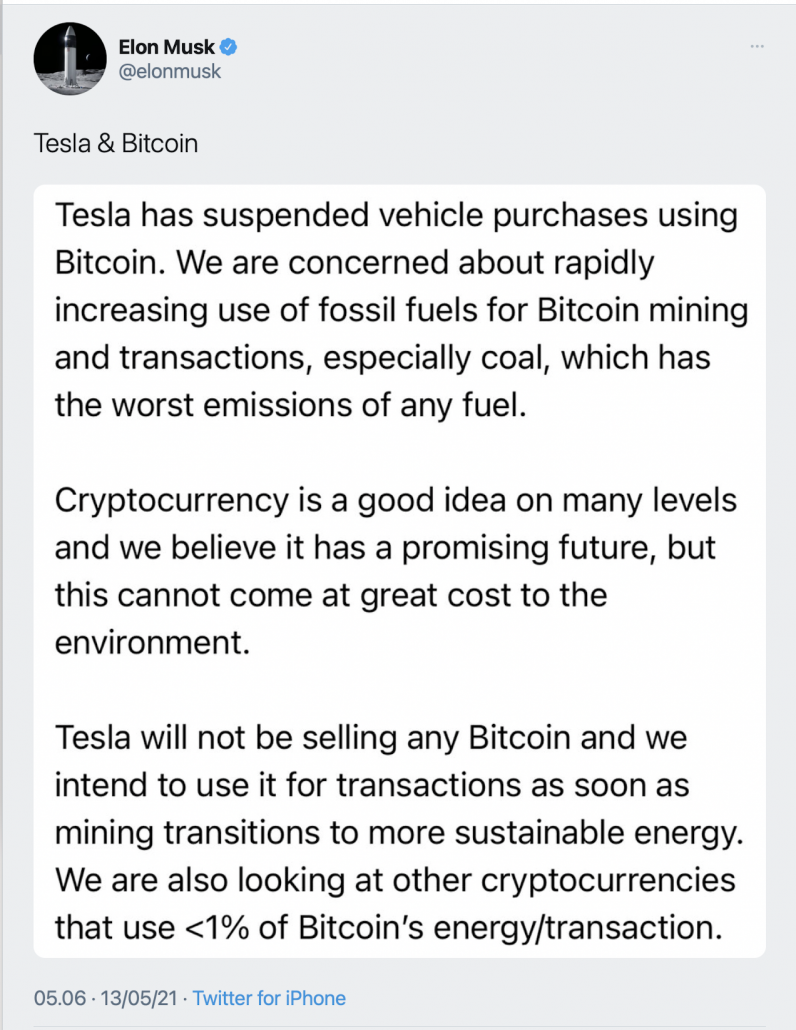Open the three-dot more options menu

click(757, 47)
